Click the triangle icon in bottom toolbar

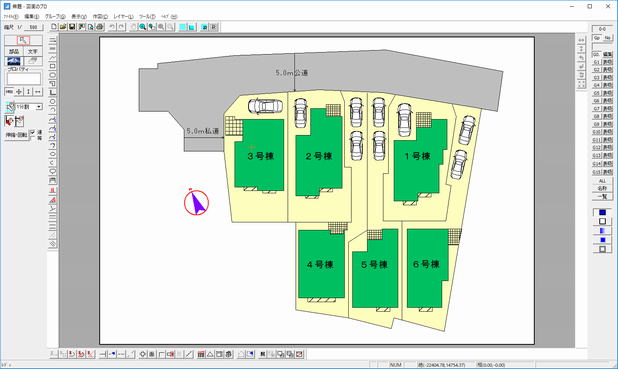pos(210,354)
